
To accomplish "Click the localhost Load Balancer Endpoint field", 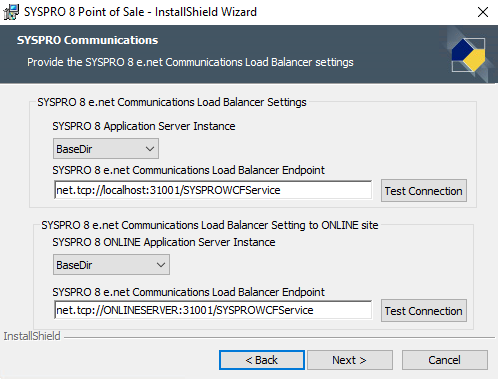I will [213, 190].
